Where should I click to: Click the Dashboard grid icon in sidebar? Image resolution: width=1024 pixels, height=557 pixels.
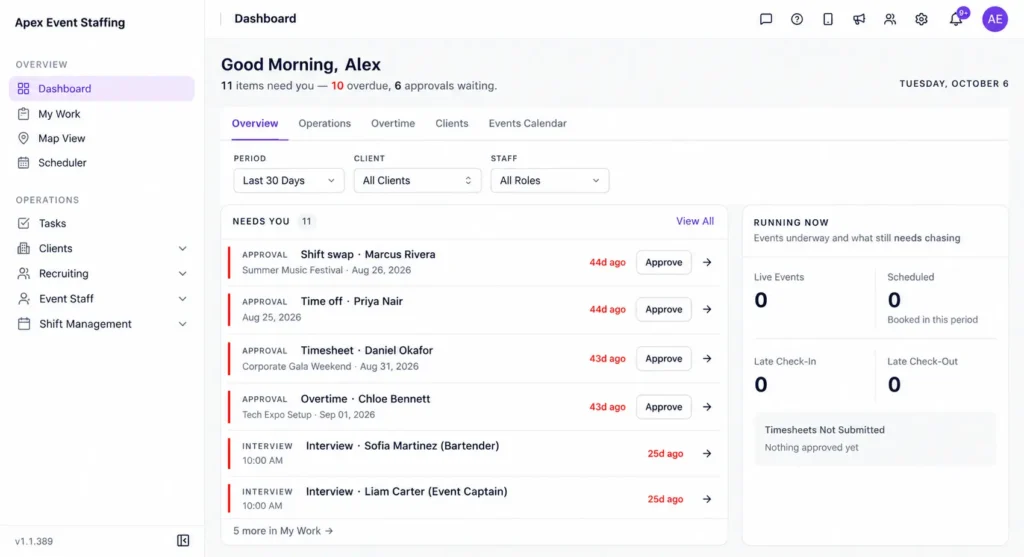click(x=24, y=88)
